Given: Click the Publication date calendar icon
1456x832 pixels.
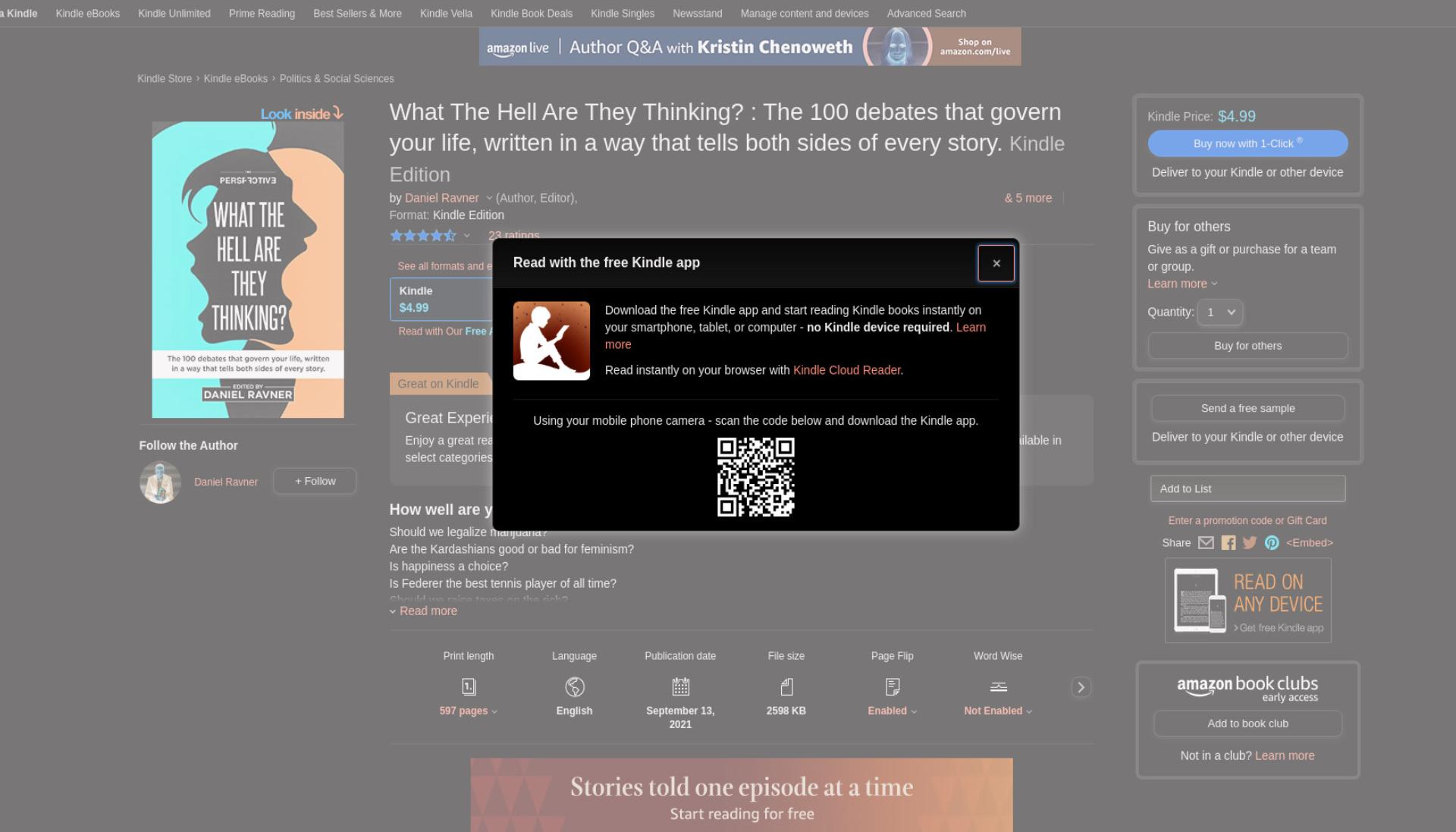Looking at the screenshot, I should pos(680,686).
